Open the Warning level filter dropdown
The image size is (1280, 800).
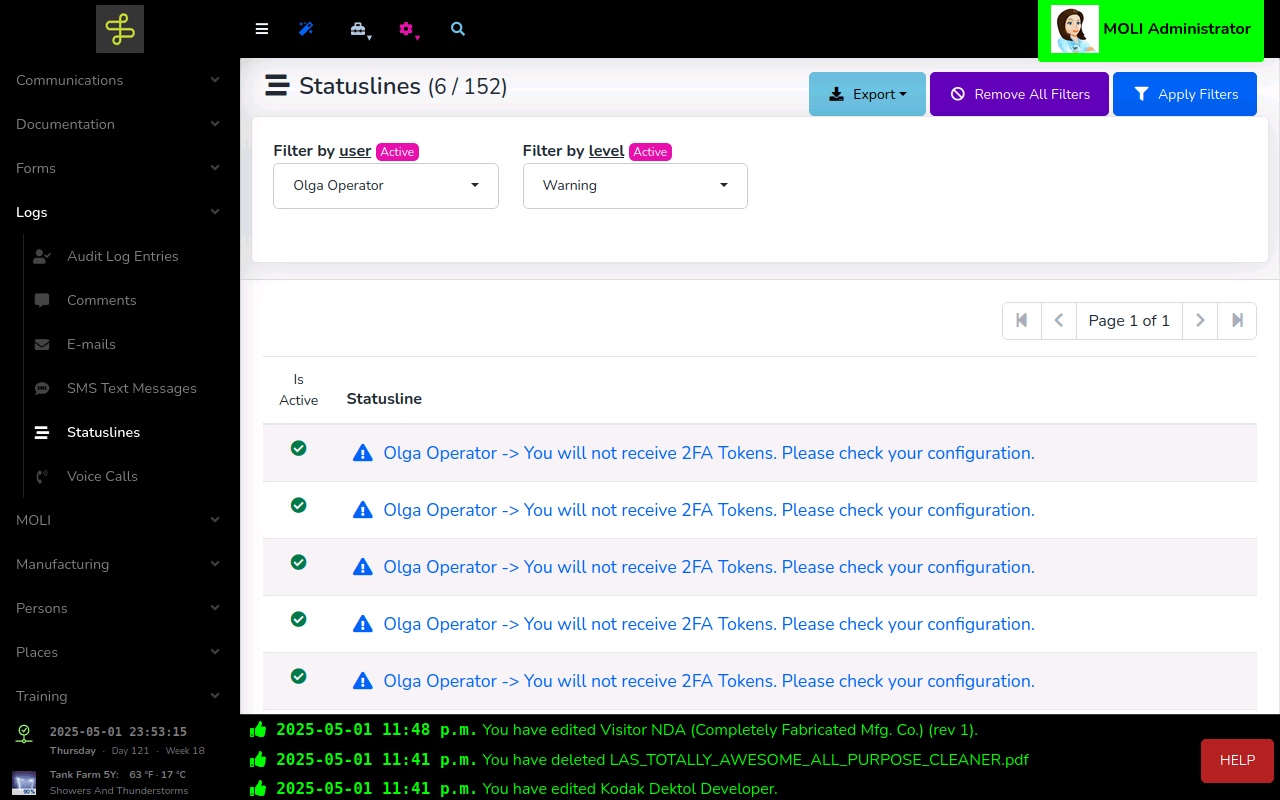point(635,186)
